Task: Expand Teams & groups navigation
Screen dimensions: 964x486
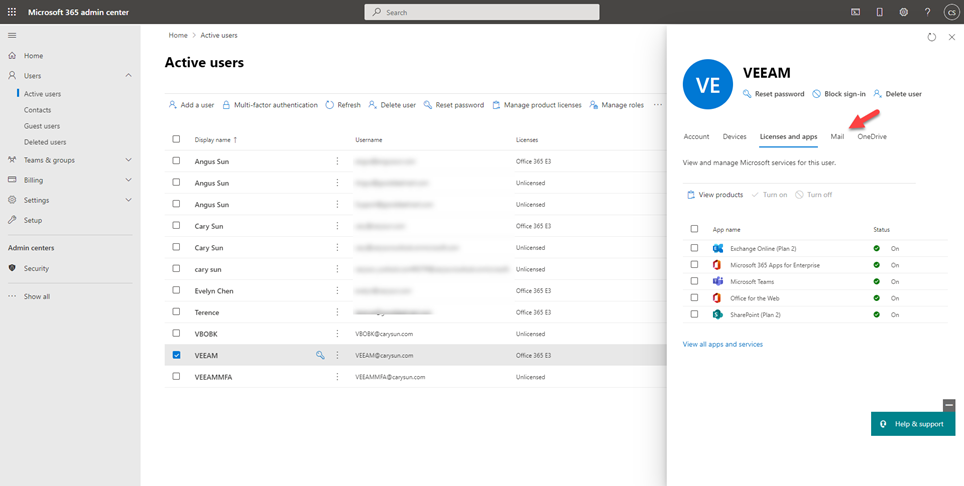Action: tap(128, 160)
